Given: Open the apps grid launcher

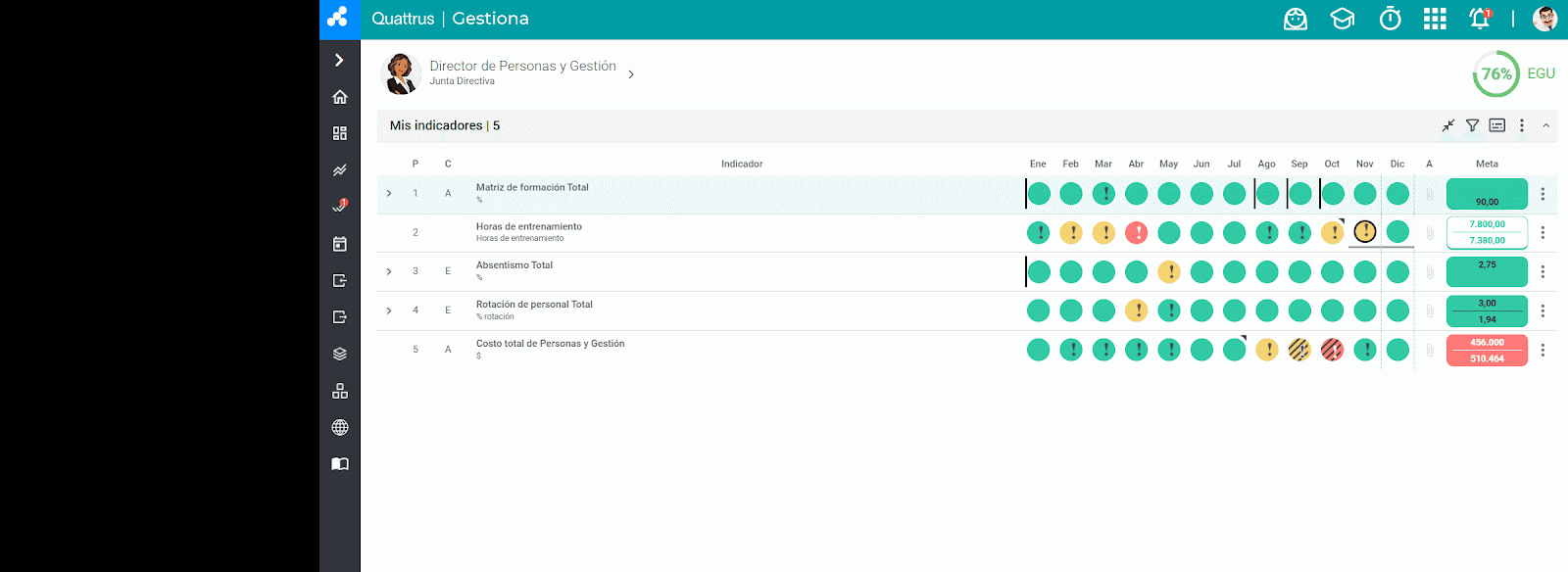Looking at the screenshot, I should pos(1435,19).
